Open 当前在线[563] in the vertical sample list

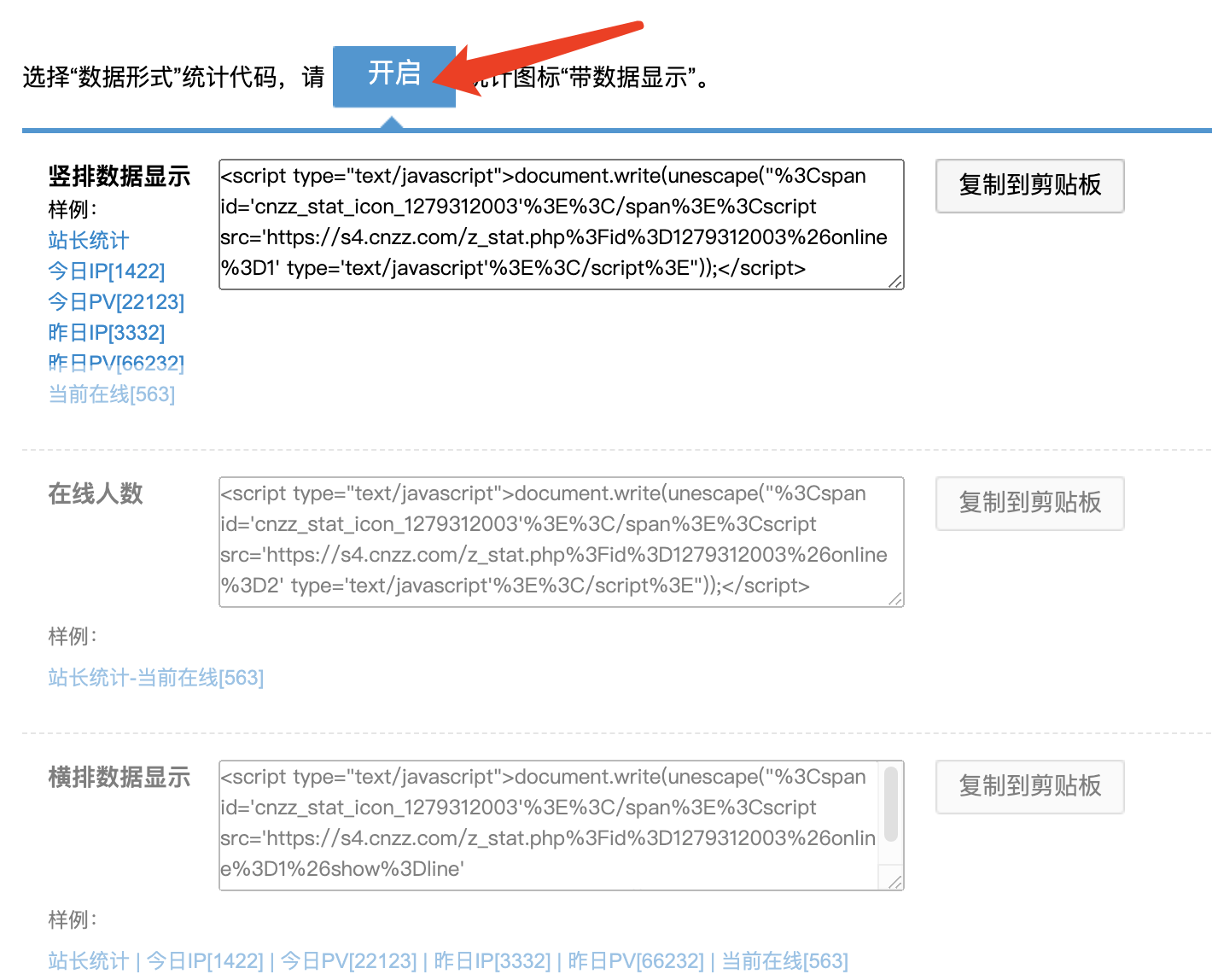[112, 394]
